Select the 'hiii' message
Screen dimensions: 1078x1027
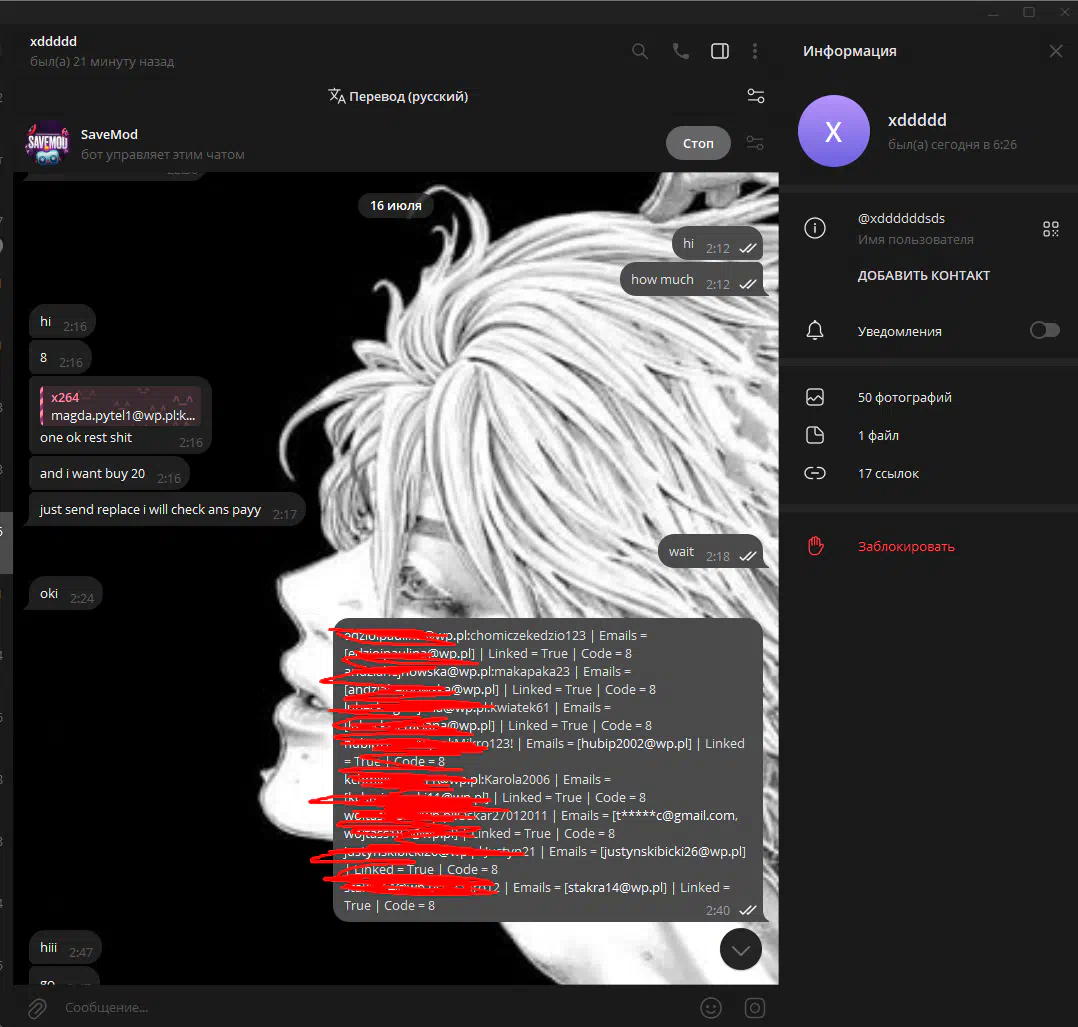(65, 948)
